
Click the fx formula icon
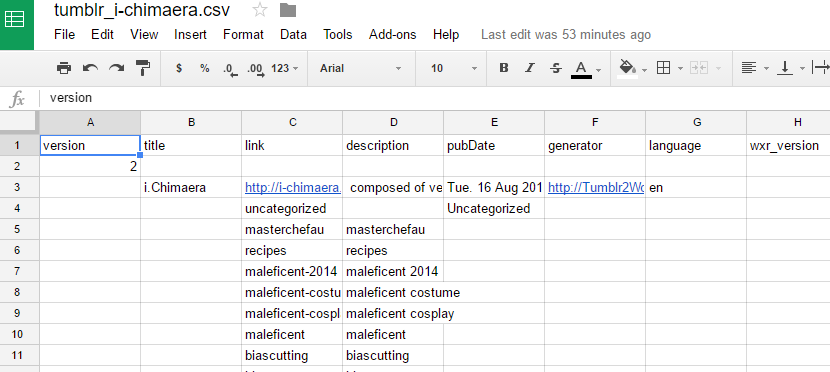coord(17,98)
